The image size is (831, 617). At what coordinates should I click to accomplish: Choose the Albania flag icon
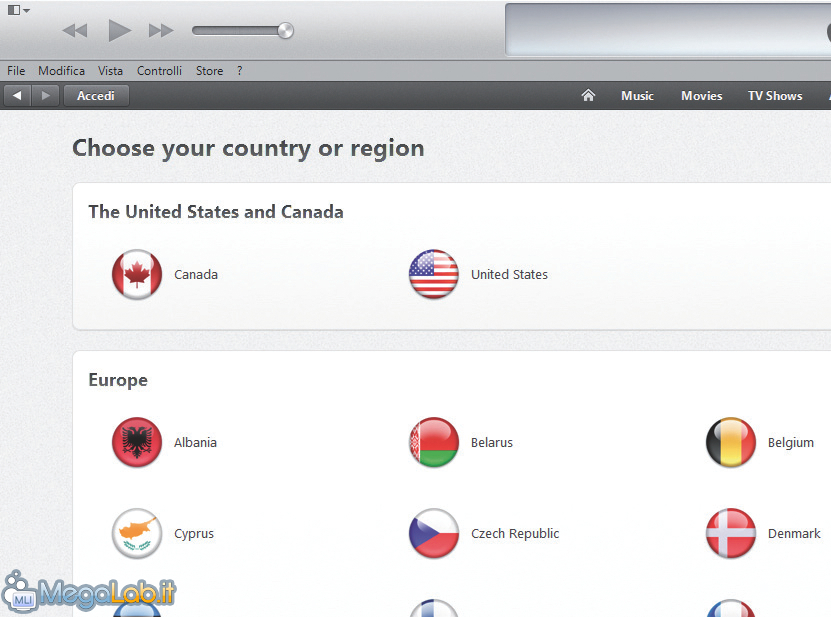[137, 442]
